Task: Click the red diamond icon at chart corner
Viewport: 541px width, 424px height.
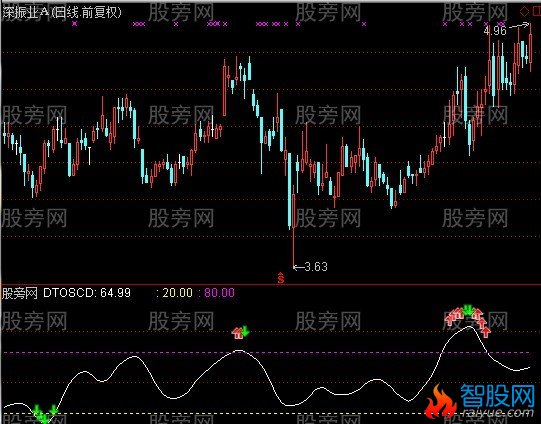Action: [x=524, y=12]
